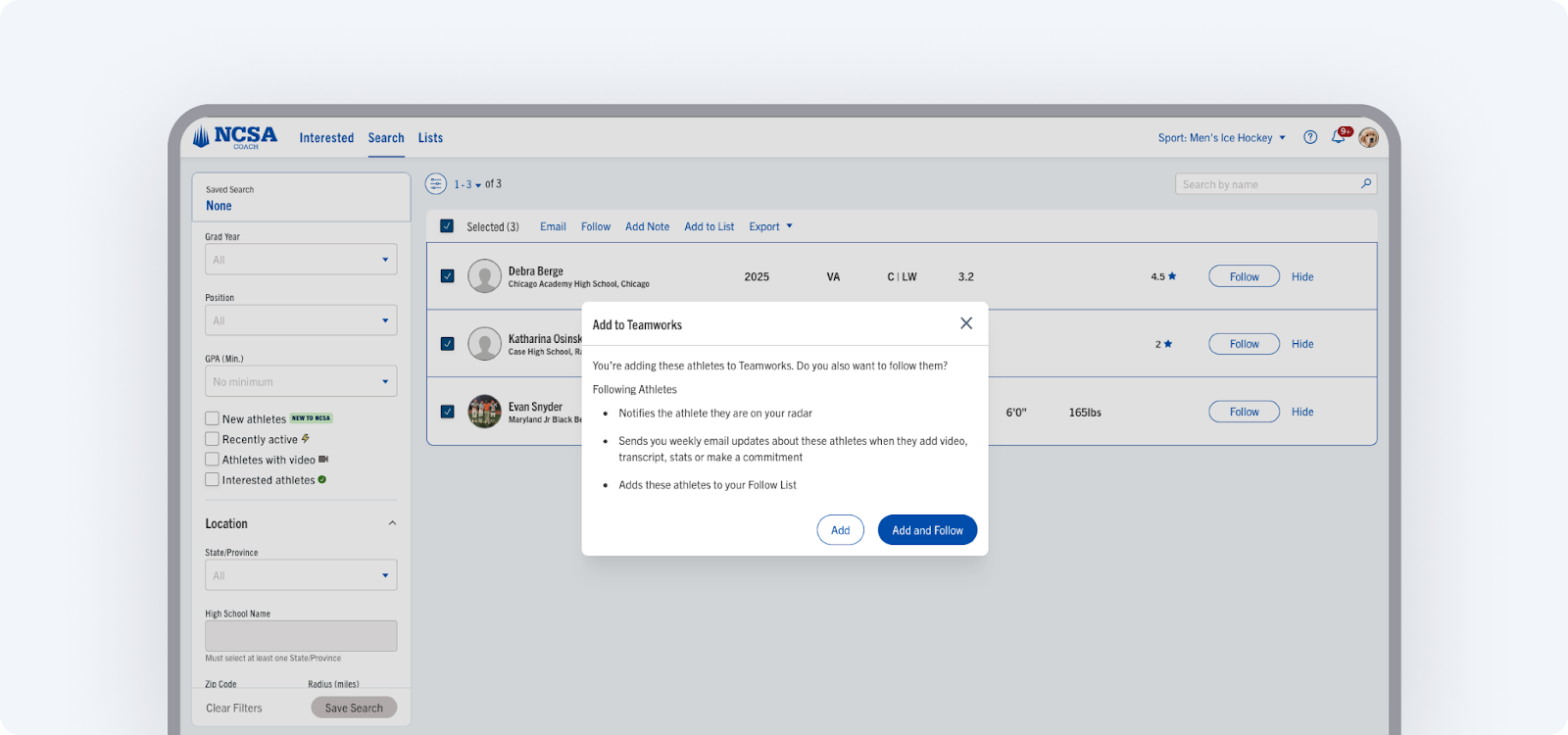
Task: Open the user profile avatar
Action: 1369,137
